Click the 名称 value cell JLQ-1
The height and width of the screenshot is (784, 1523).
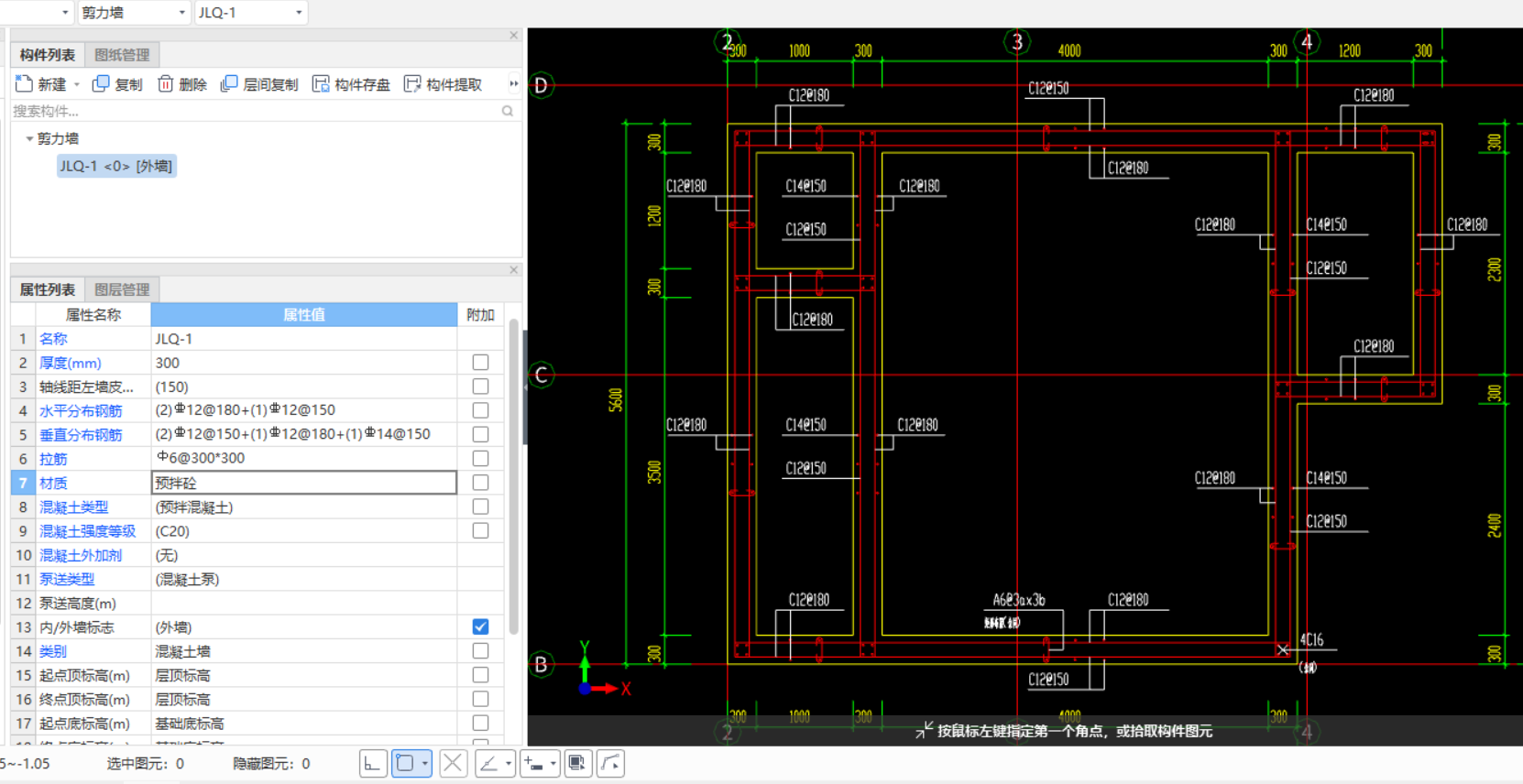304,339
